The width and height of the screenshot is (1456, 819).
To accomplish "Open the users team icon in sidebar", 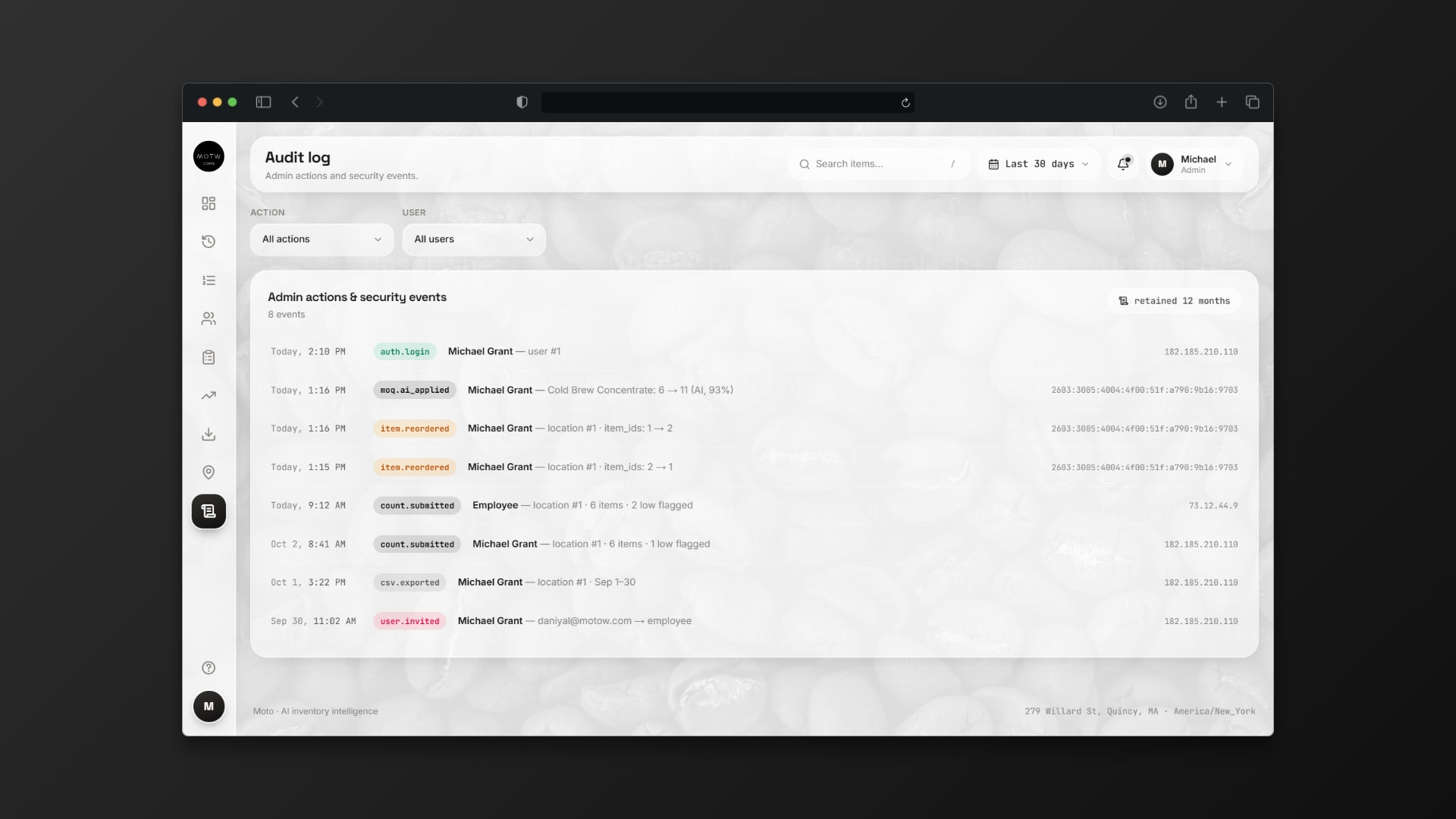I will 209,319.
